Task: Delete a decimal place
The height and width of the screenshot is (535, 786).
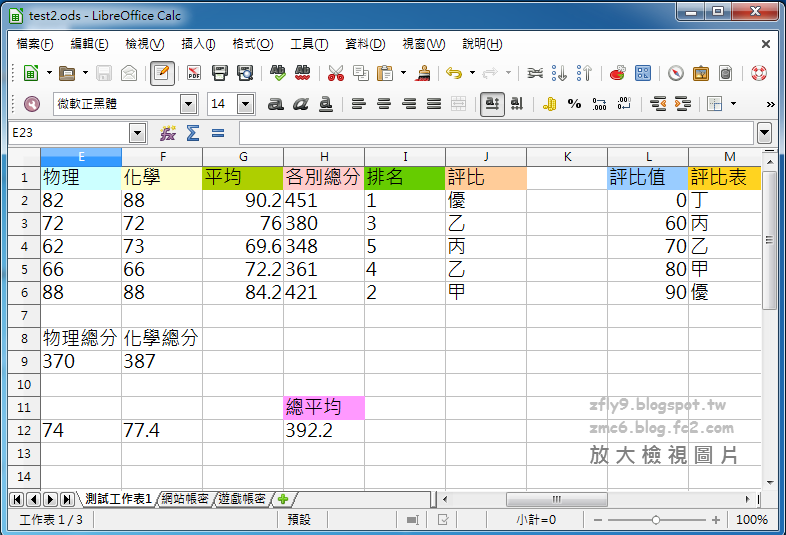Action: click(624, 104)
